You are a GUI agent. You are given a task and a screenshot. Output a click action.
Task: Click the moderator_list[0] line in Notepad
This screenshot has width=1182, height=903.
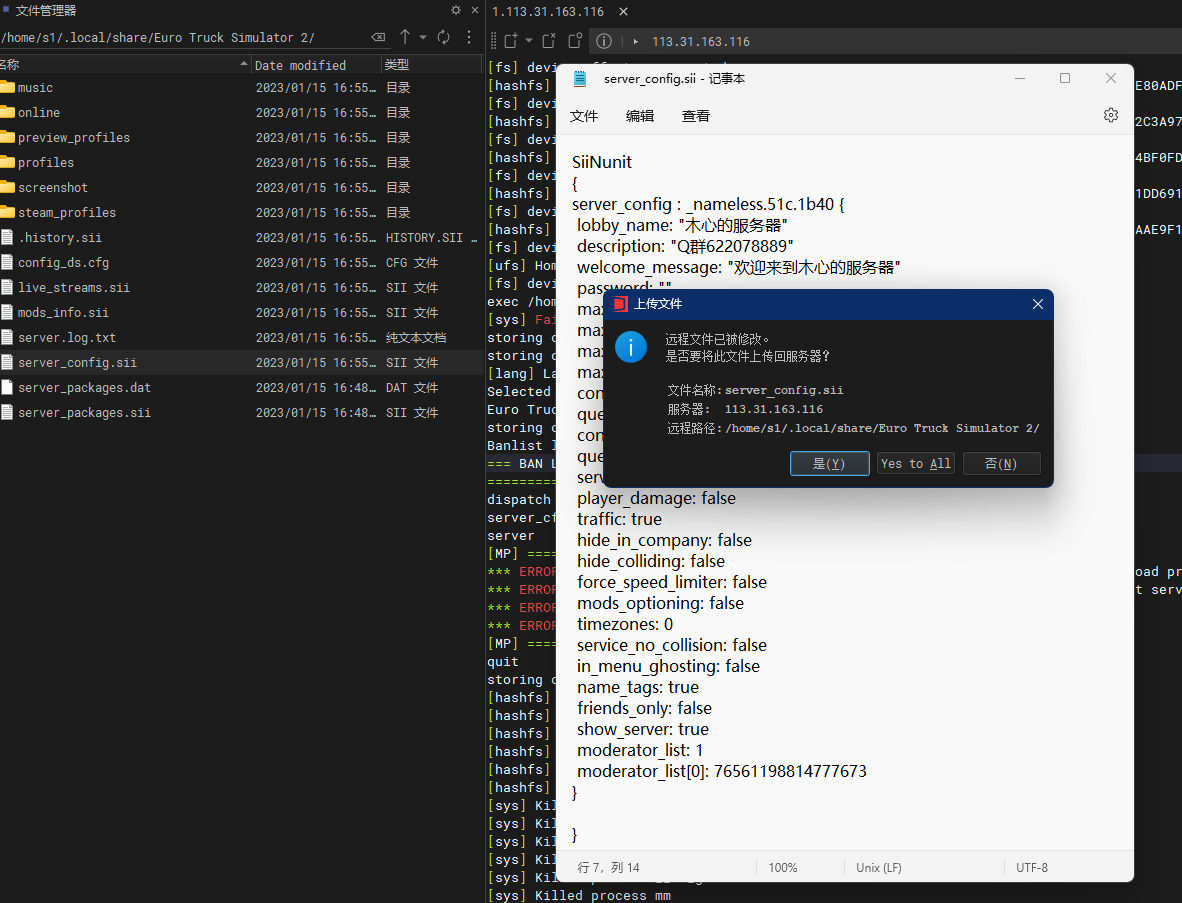coord(721,771)
